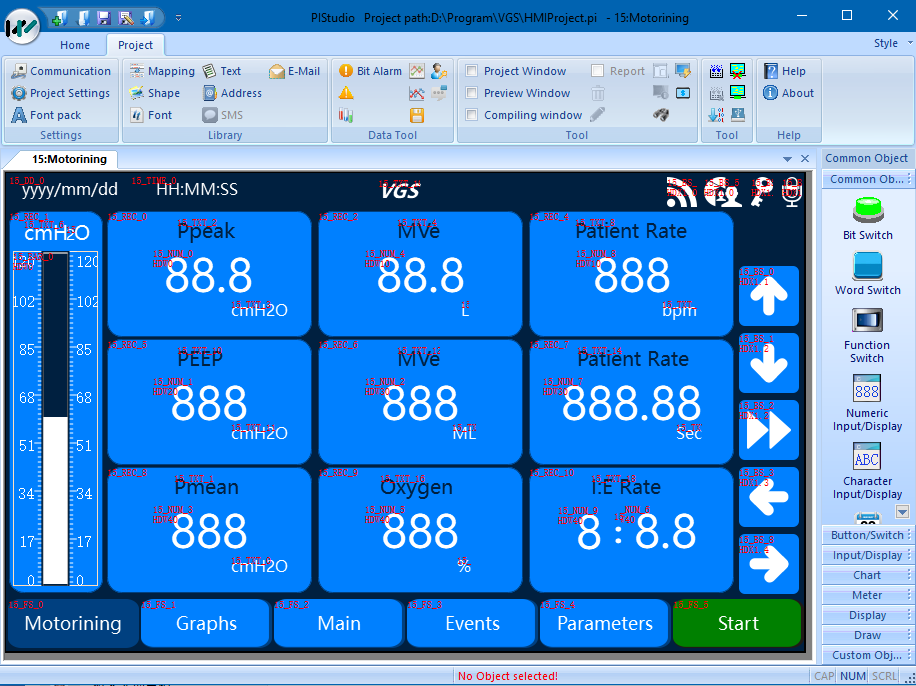The width and height of the screenshot is (916, 686).
Task: Expand the Custom Obj... category
Action: [868, 655]
